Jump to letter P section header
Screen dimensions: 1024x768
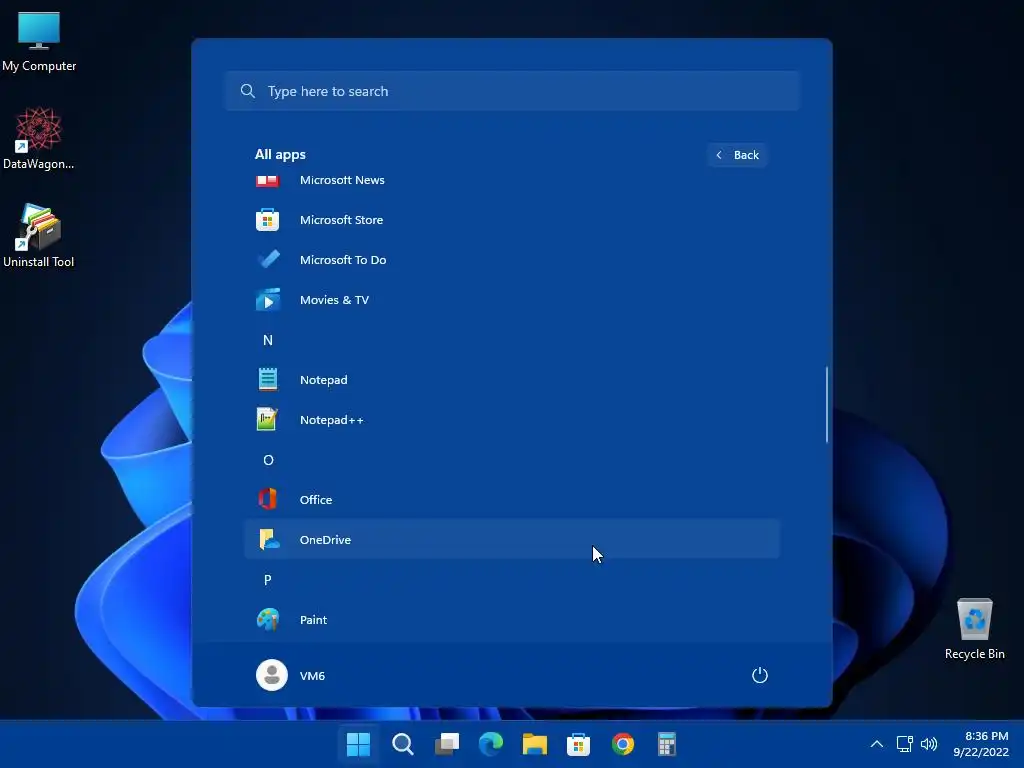(x=268, y=579)
